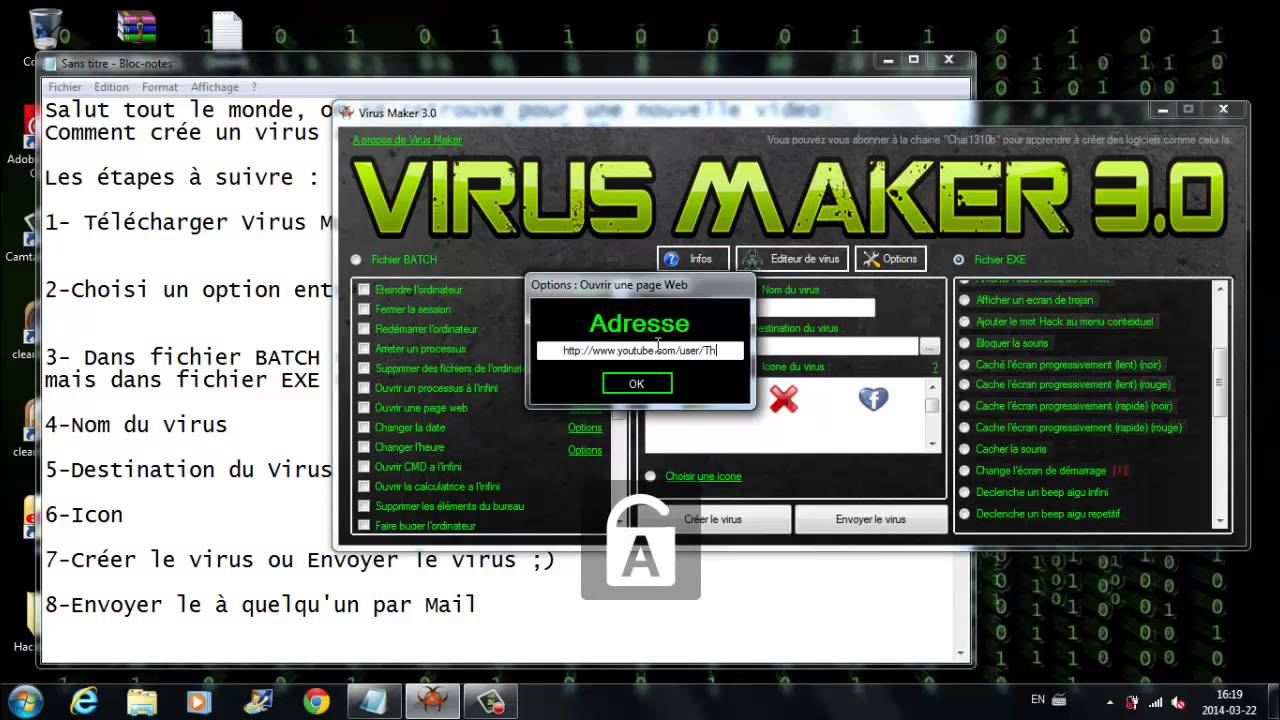Click the gas mask icon of Editeur de virus
Viewport: 1280px width, 720px height.
click(751, 259)
